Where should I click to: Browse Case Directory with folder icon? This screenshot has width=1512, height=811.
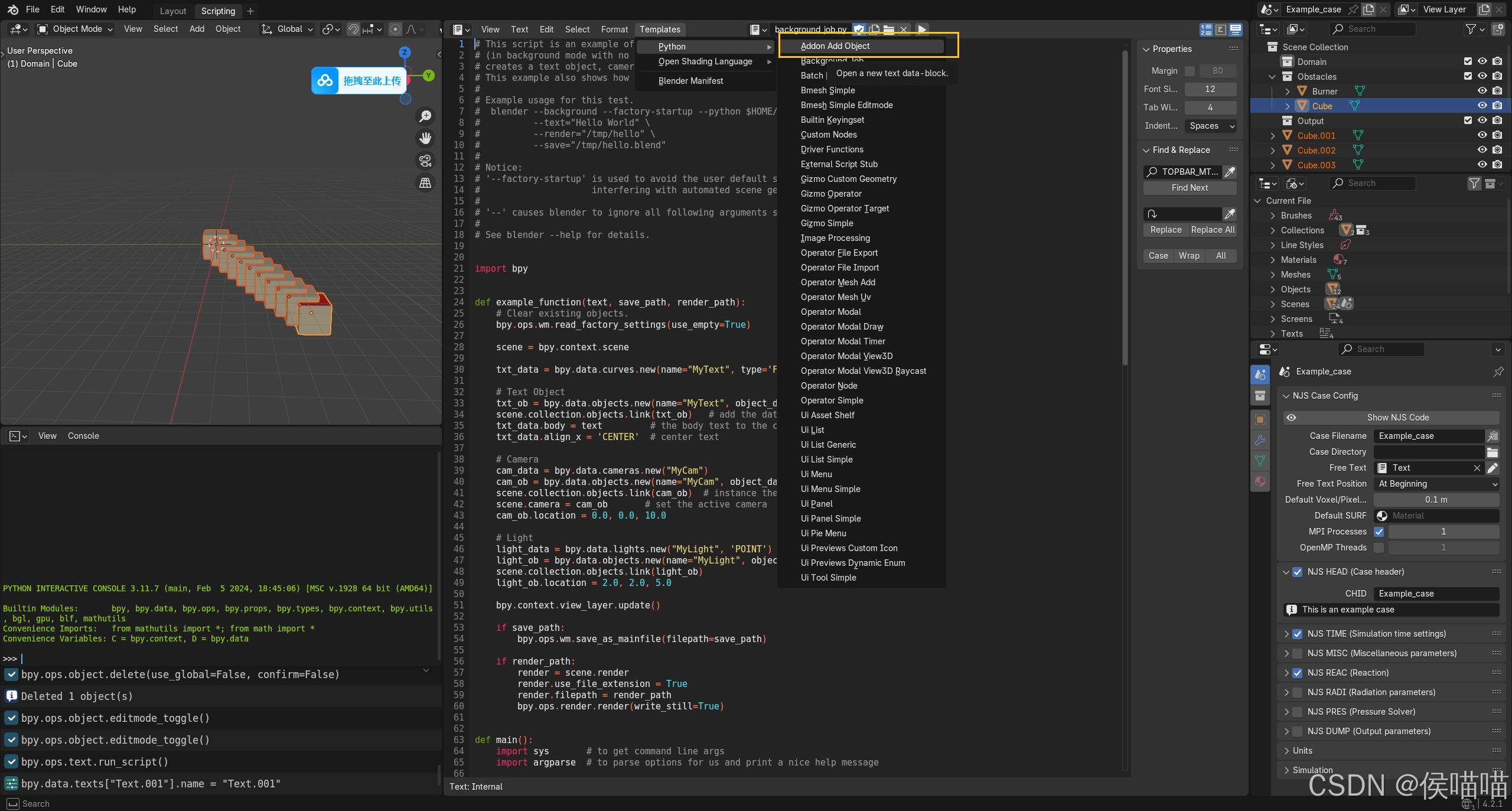(1493, 452)
